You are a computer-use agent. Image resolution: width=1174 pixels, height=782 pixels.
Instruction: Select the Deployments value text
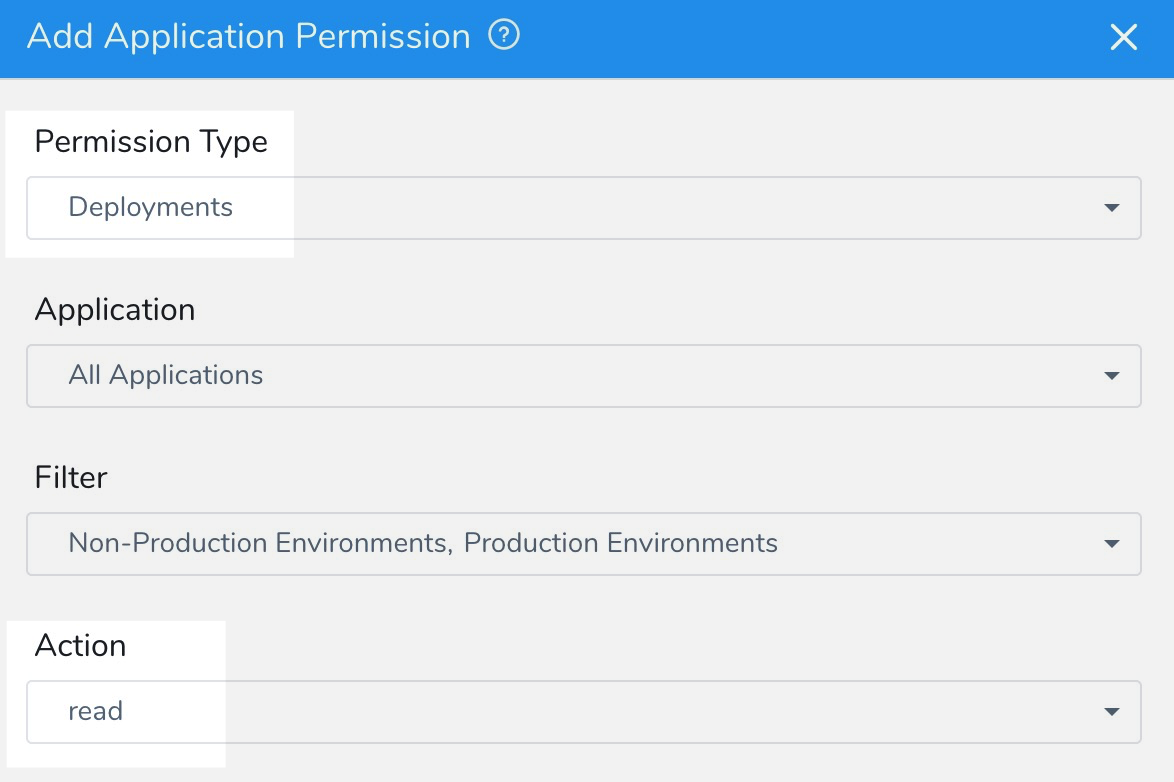[150, 207]
